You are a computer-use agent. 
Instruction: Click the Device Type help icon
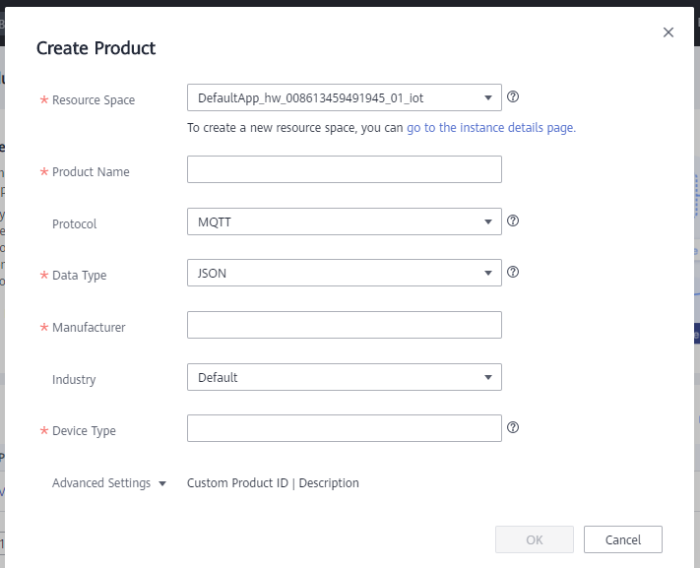pos(513,427)
